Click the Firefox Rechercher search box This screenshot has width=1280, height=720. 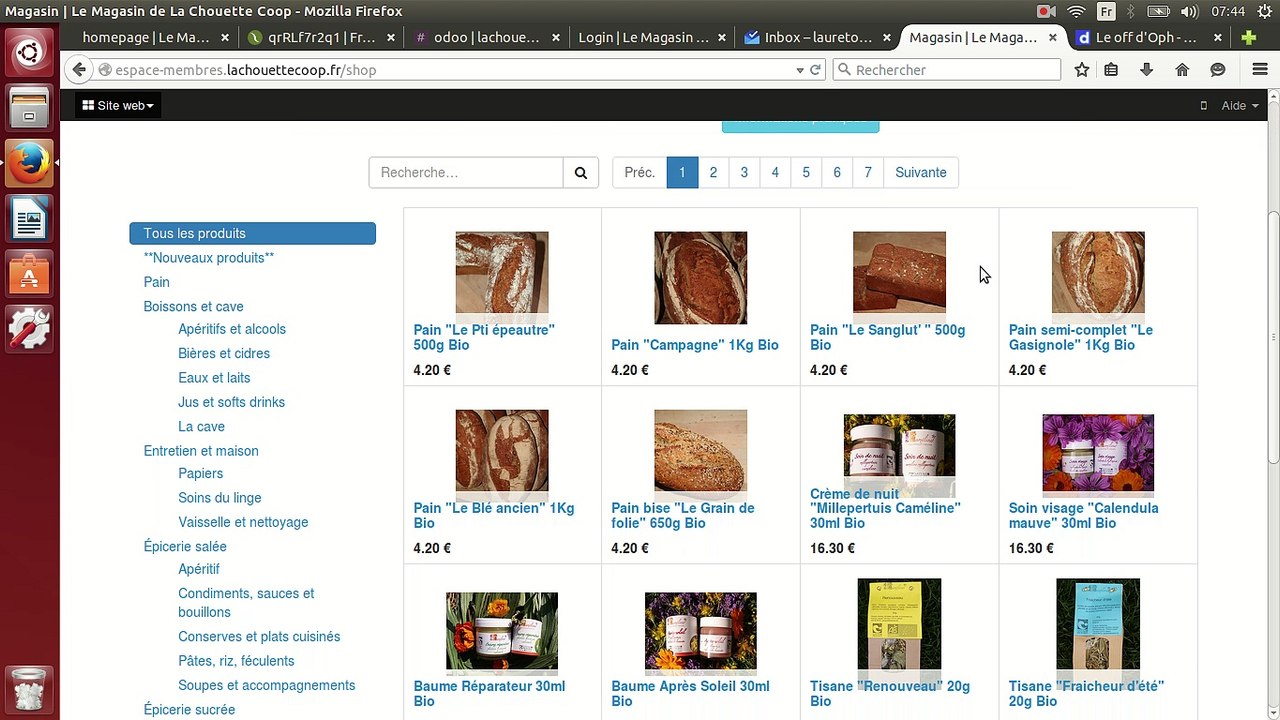[x=946, y=70]
